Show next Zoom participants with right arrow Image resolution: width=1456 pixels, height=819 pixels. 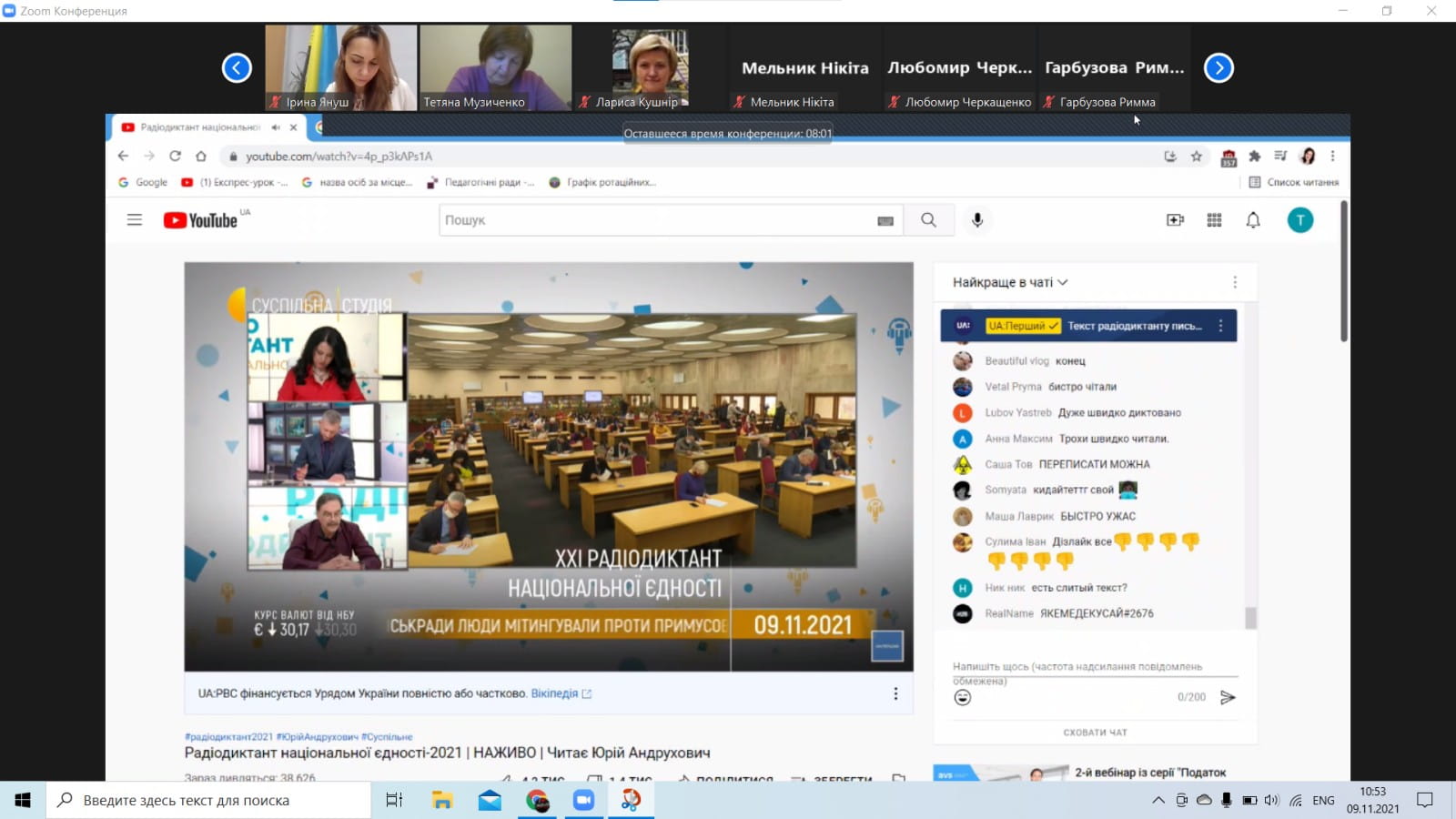[1218, 68]
